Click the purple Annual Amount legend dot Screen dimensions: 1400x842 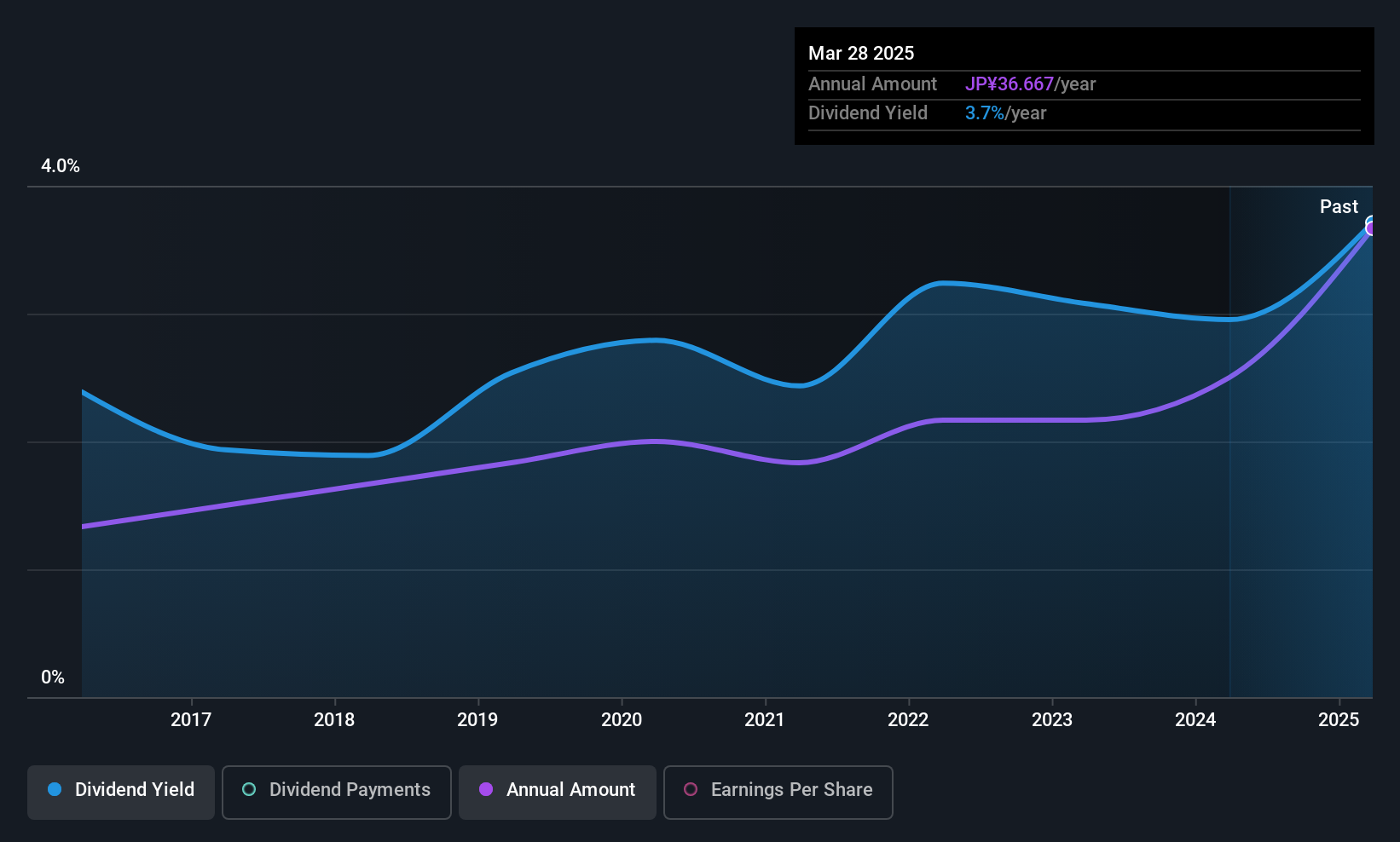tap(486, 789)
